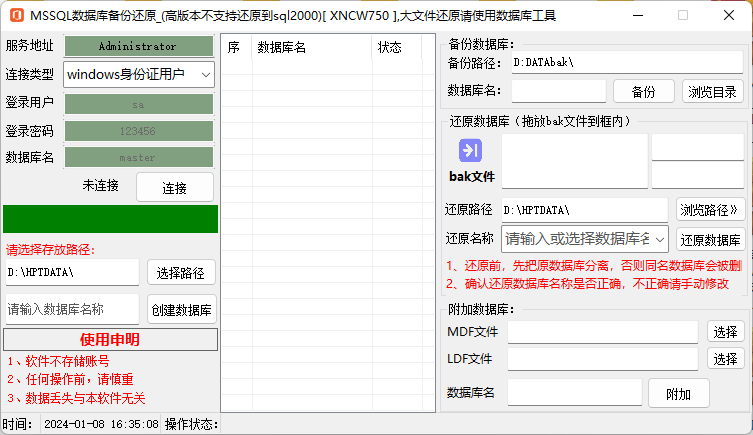The width and height of the screenshot is (753, 435).
Task: Click the 使用申明 banner button
Action: point(110,339)
